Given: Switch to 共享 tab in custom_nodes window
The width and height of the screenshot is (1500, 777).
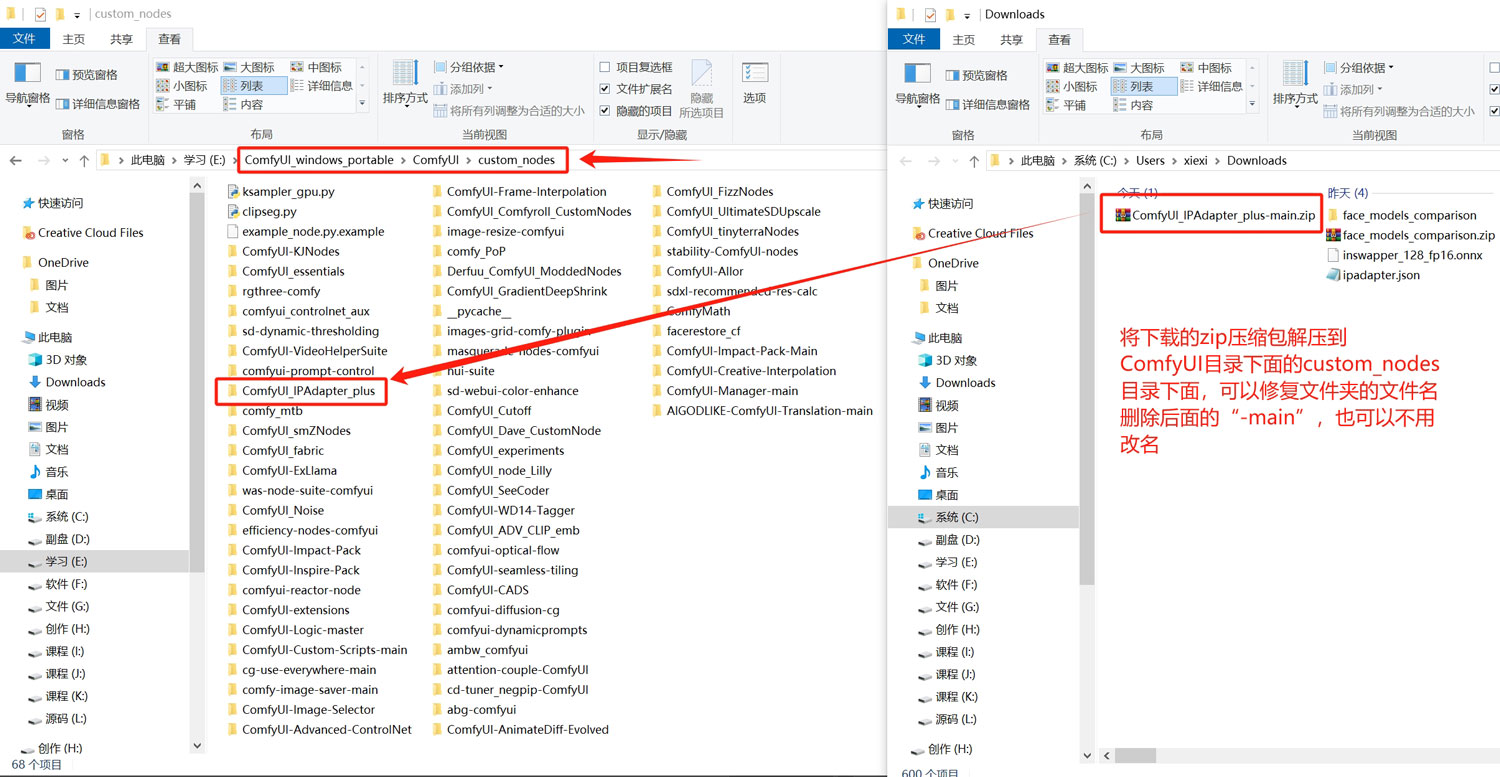Looking at the screenshot, I should 121,39.
